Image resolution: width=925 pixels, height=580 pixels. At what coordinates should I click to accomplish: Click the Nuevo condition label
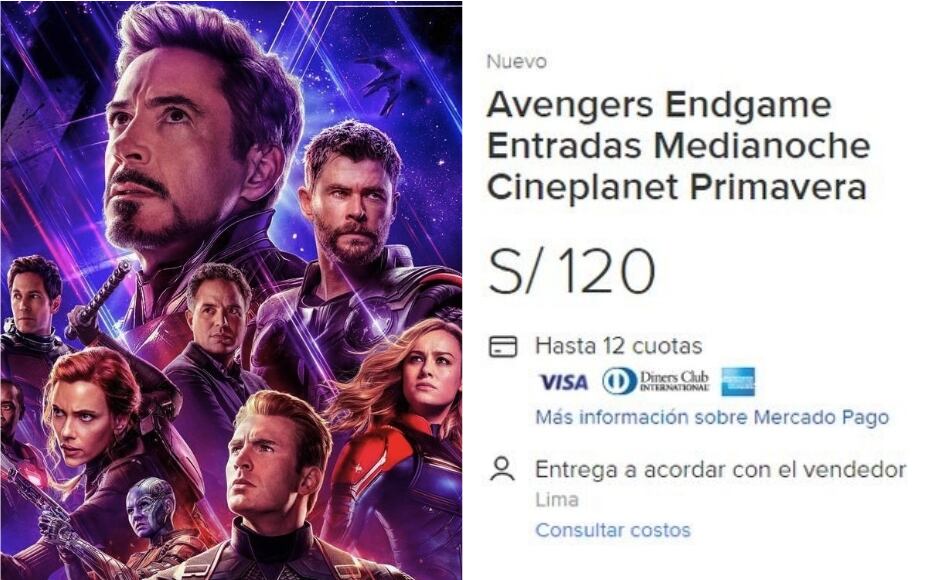516,61
